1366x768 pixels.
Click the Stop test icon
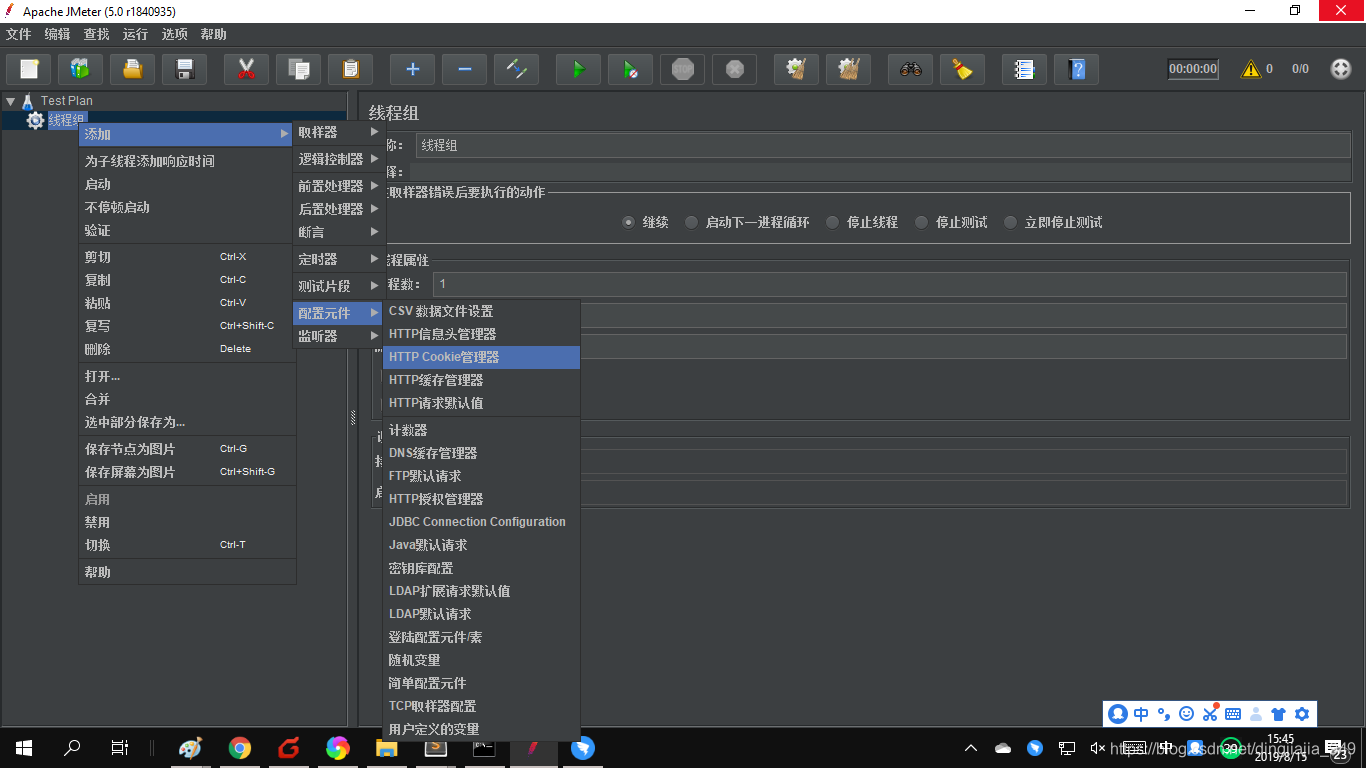pyautogui.click(x=682, y=69)
